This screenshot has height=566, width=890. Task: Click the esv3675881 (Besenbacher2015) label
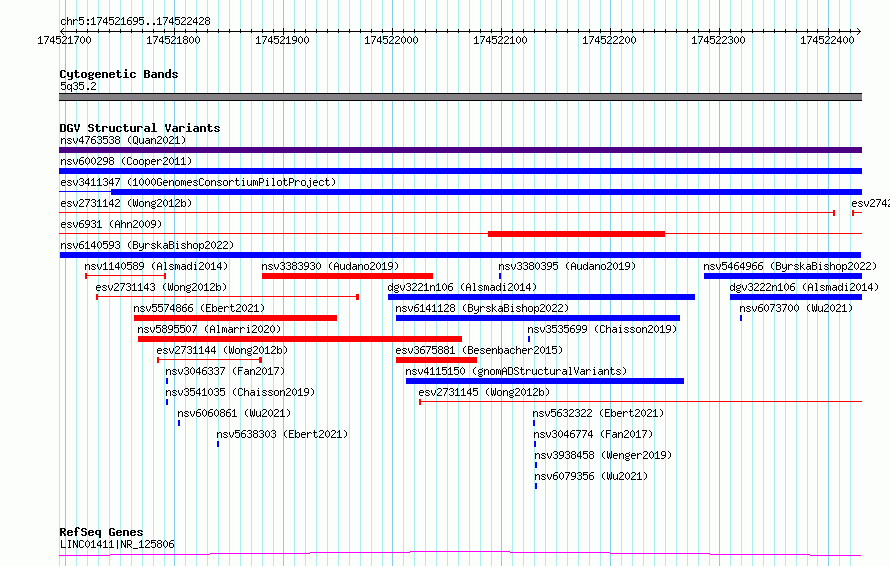click(479, 350)
